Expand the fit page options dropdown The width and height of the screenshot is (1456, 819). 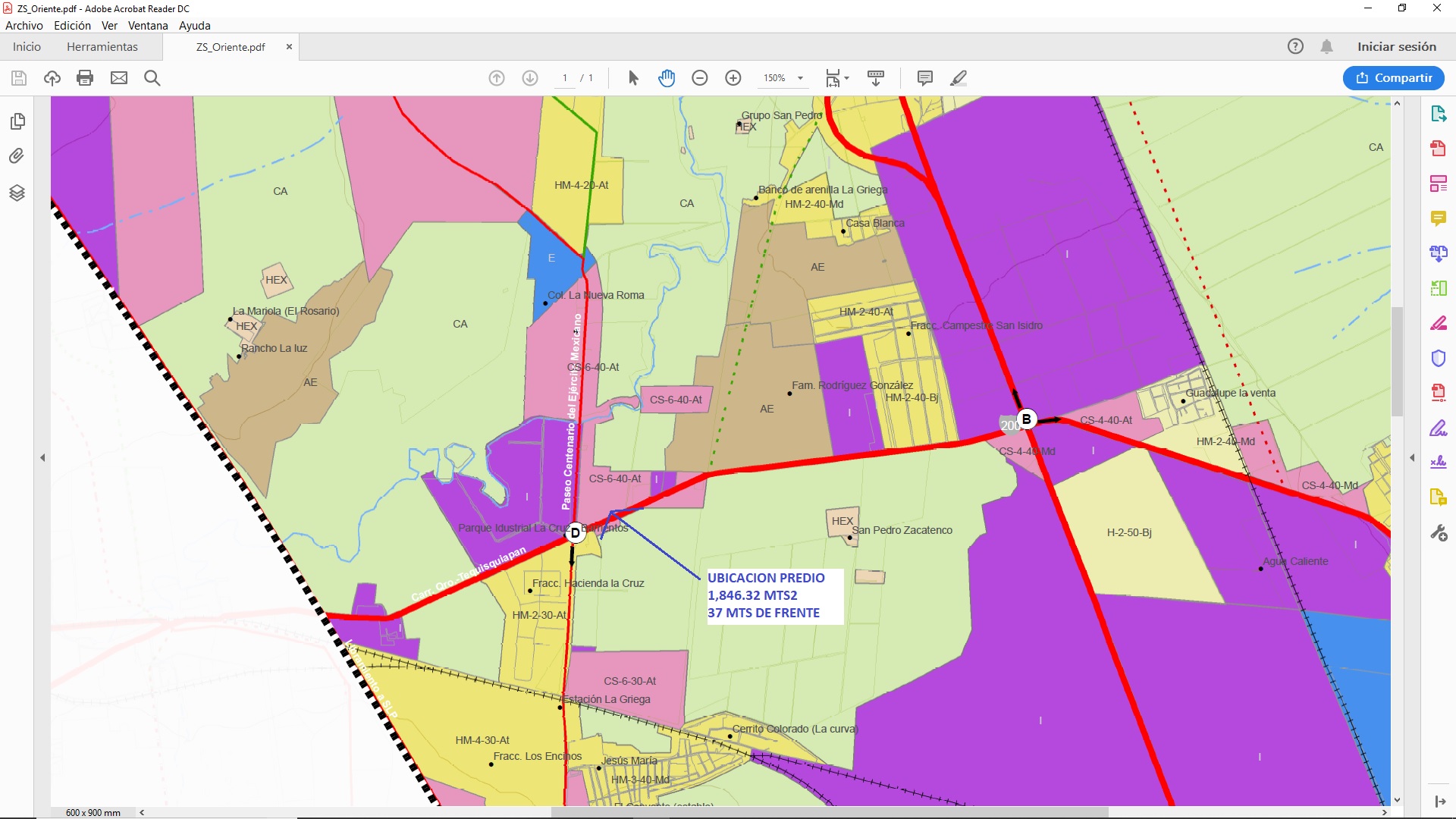[846, 78]
